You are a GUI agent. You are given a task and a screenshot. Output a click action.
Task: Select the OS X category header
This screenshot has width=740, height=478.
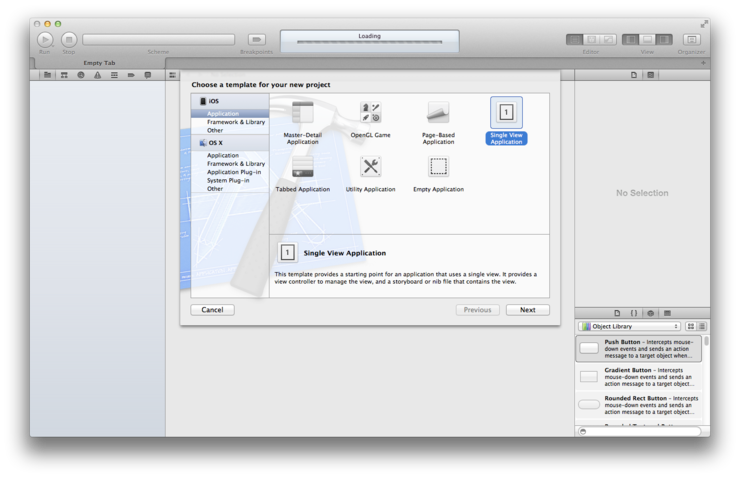pyautogui.click(x=230, y=143)
